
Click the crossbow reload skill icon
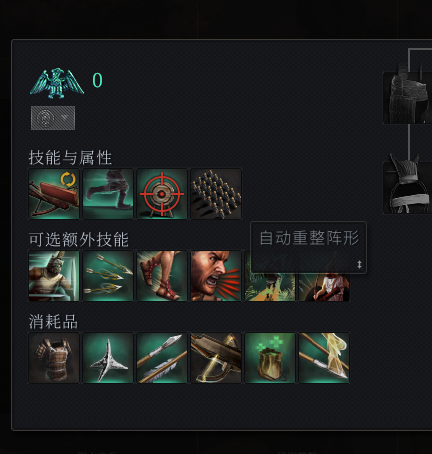(x=54, y=194)
